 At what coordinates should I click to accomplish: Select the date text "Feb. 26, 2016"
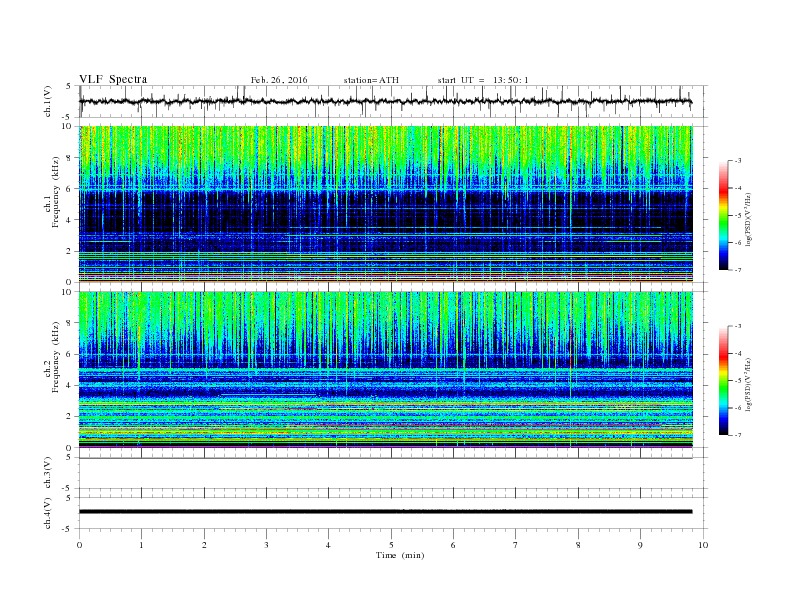(279, 80)
